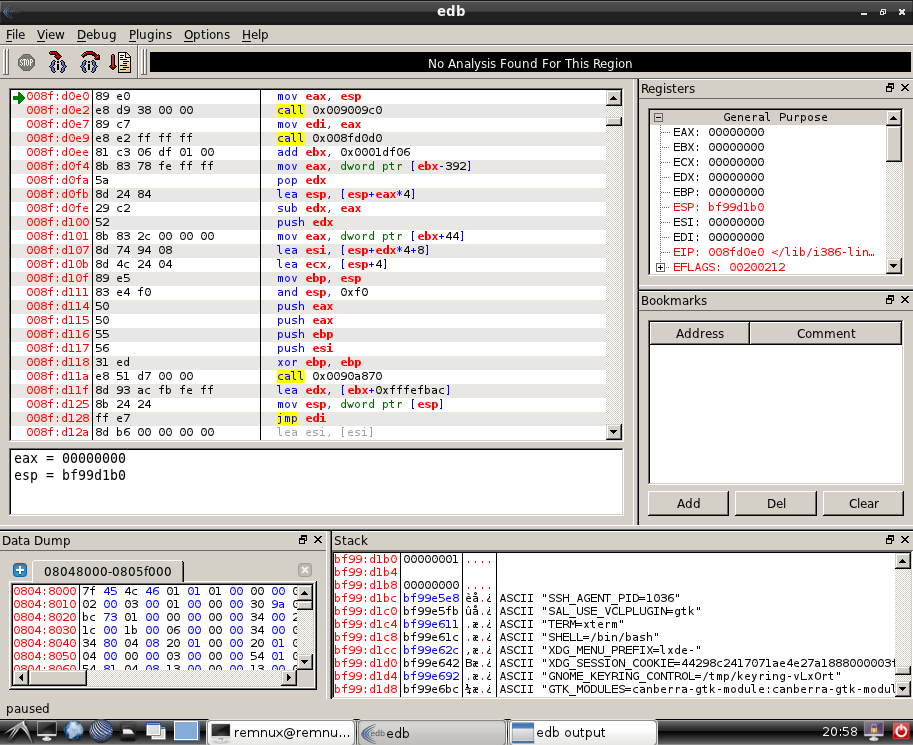Click the Step Over toolbar icon
913x745 pixels.
point(89,62)
